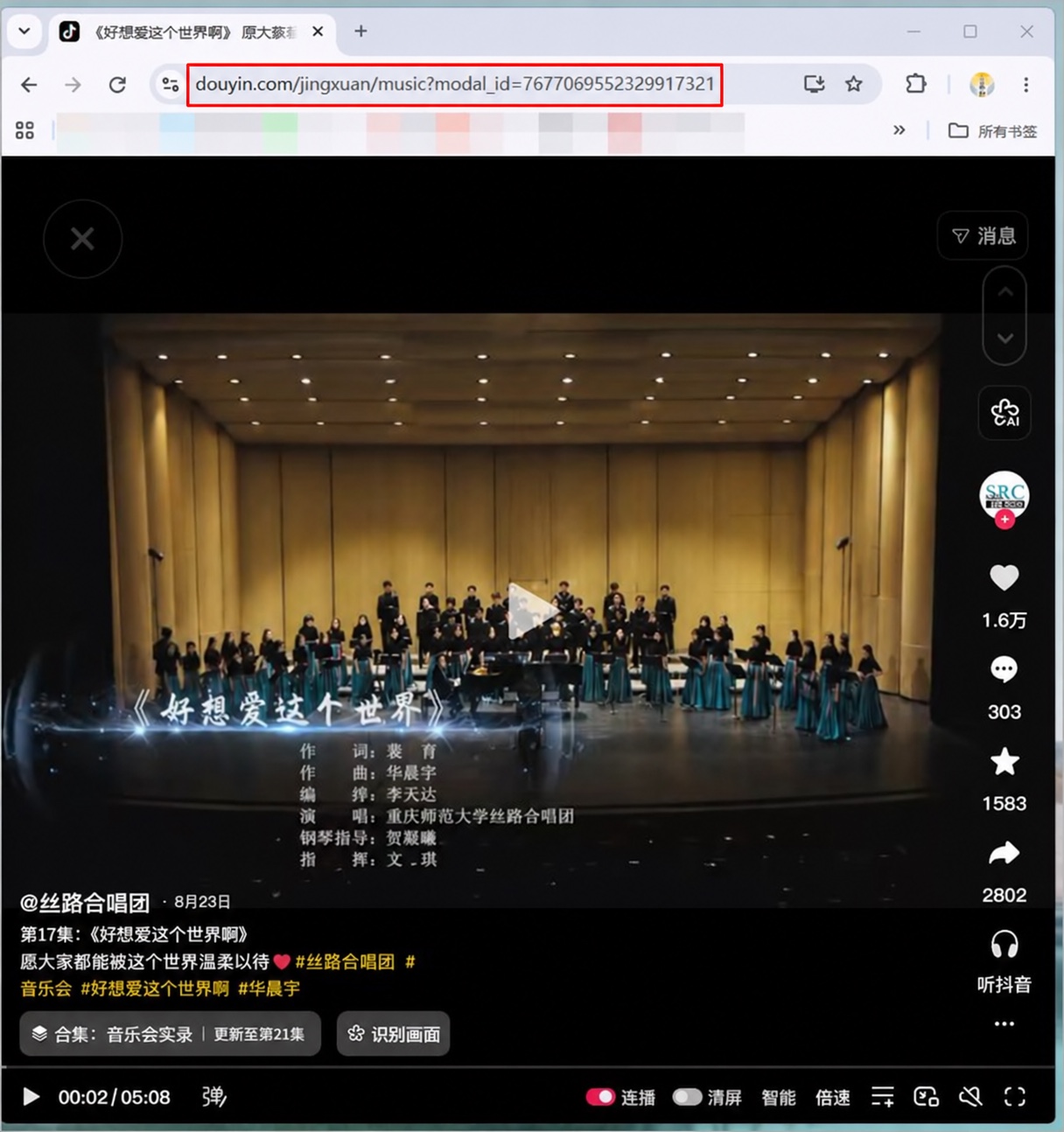Click the browser forward arrow
The height and width of the screenshot is (1132, 1064).
pyautogui.click(x=73, y=84)
